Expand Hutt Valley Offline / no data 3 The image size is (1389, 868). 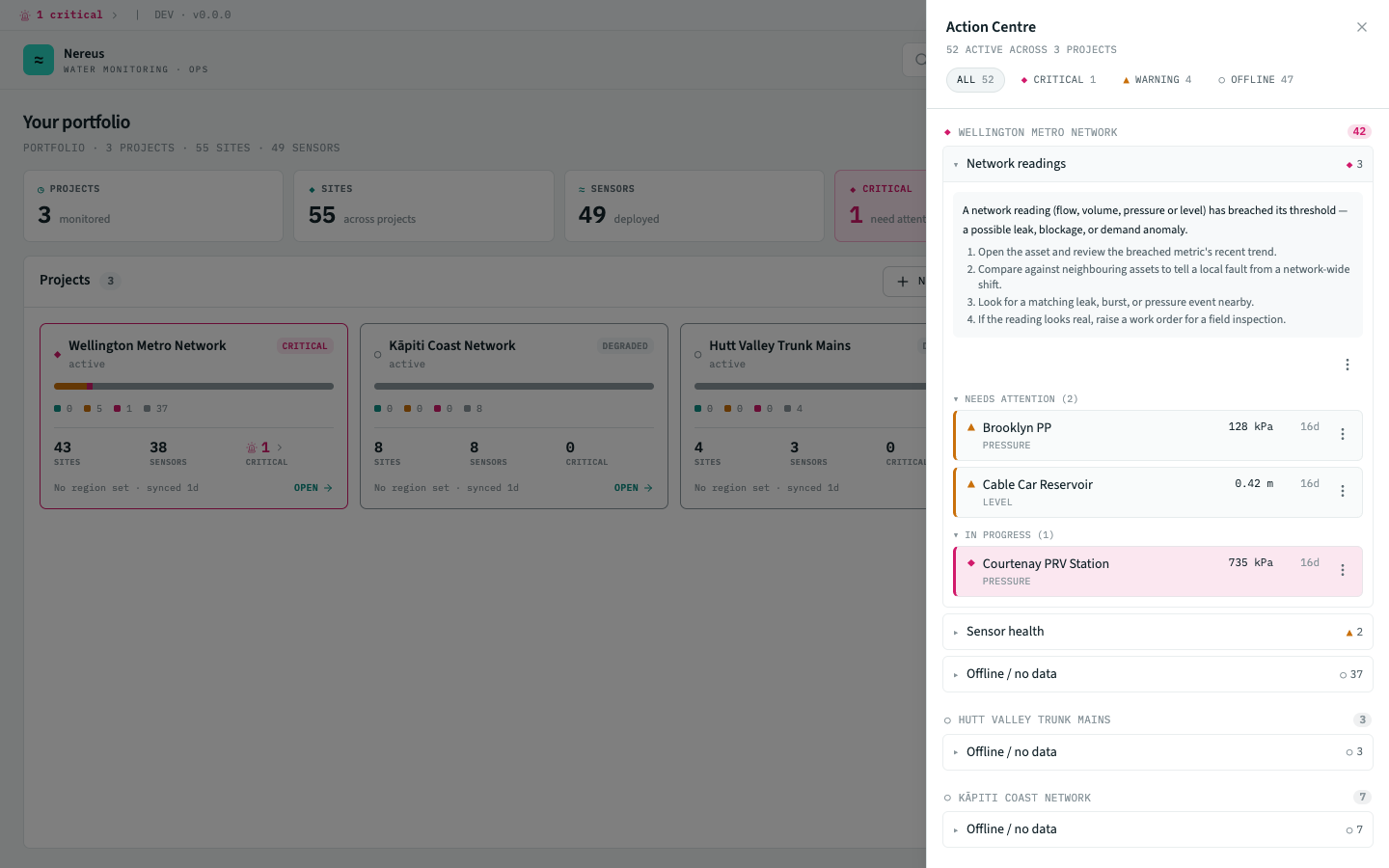(1157, 752)
